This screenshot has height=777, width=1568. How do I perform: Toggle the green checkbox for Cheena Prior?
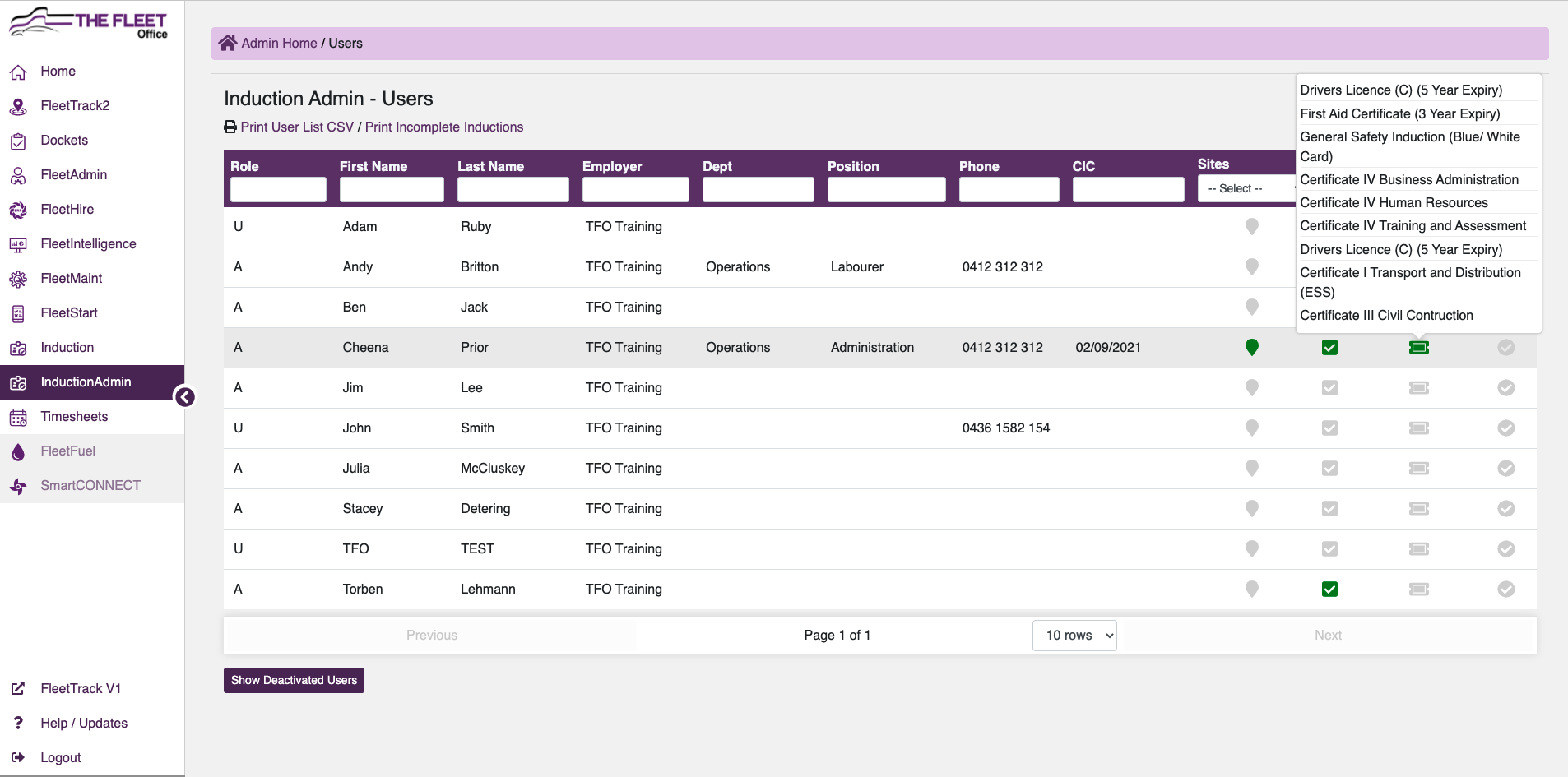coord(1329,347)
